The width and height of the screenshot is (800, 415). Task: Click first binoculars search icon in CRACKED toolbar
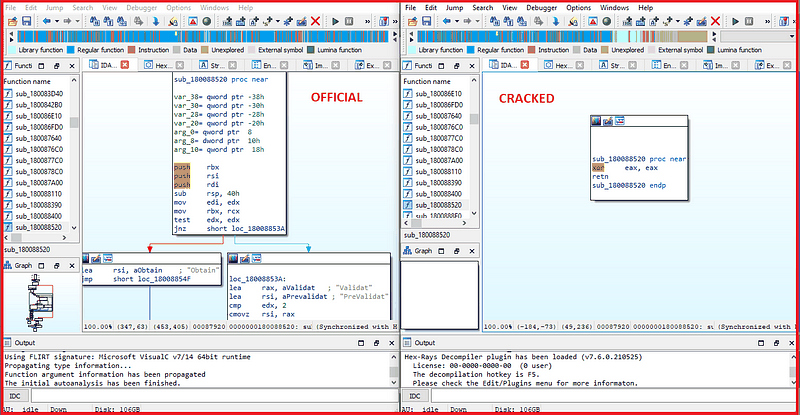pos(494,21)
